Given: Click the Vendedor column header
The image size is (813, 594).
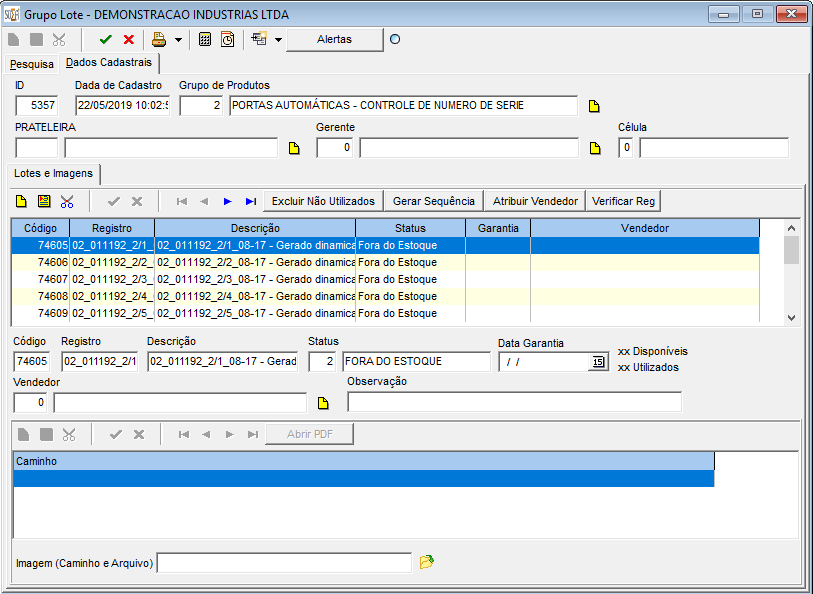Looking at the screenshot, I should click(x=644, y=228).
